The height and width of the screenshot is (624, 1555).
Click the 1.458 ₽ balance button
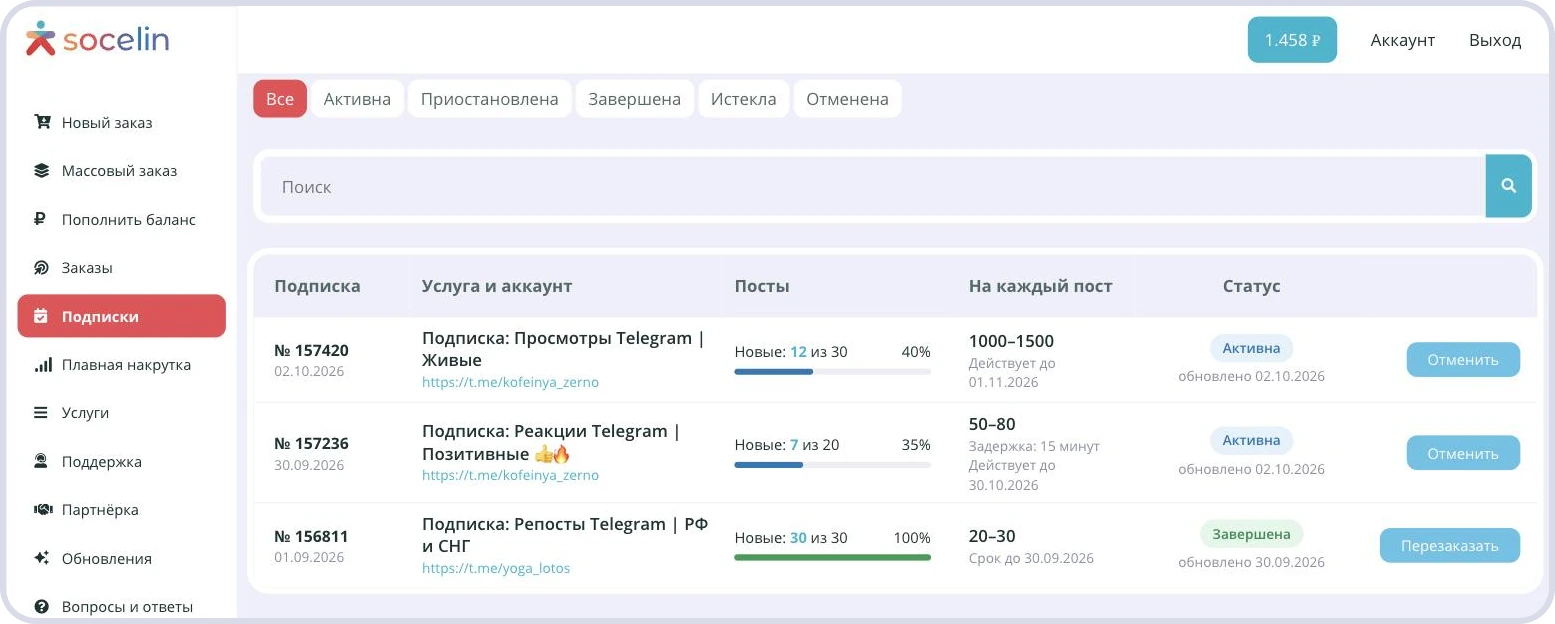[x=1292, y=40]
